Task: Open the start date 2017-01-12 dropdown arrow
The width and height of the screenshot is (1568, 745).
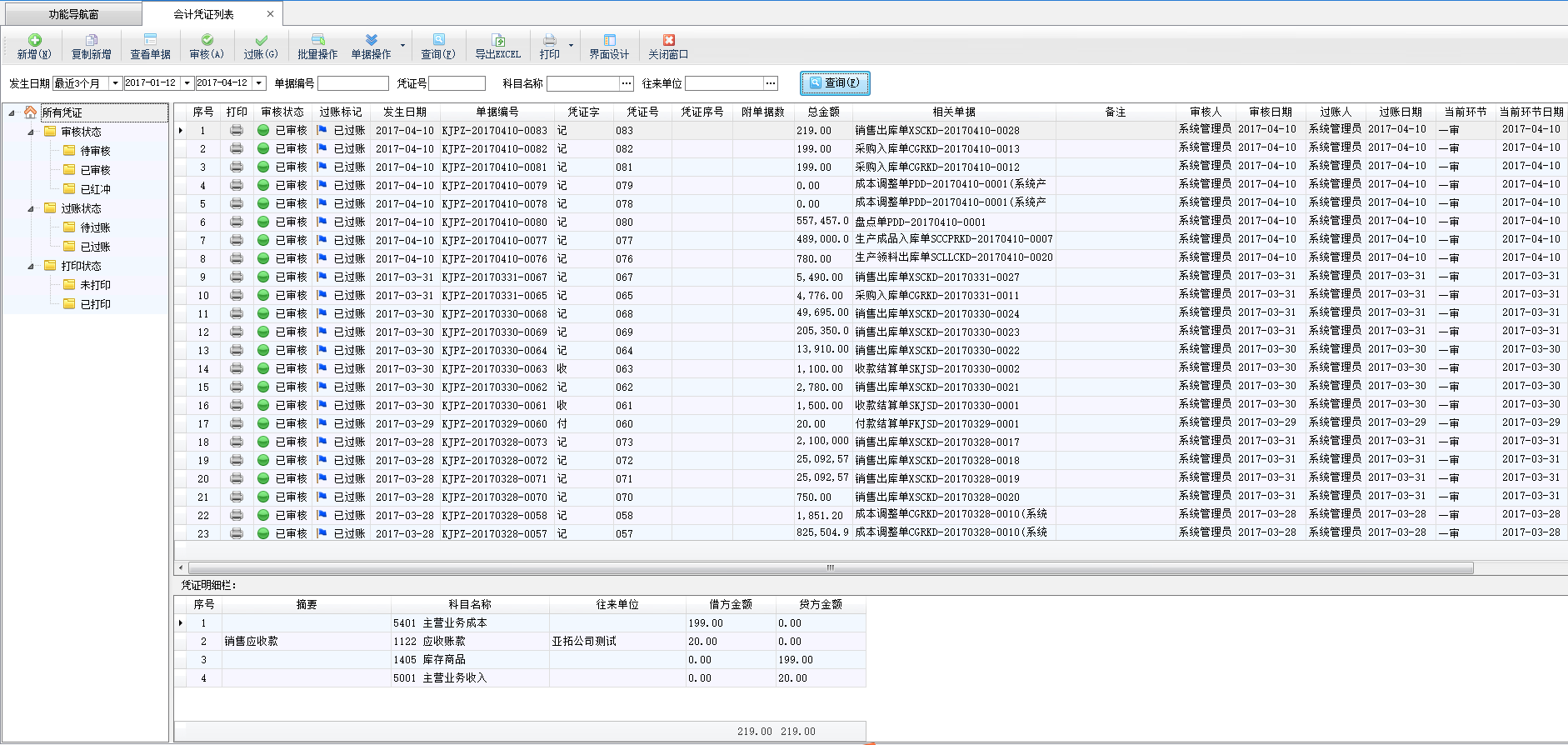Action: click(187, 83)
